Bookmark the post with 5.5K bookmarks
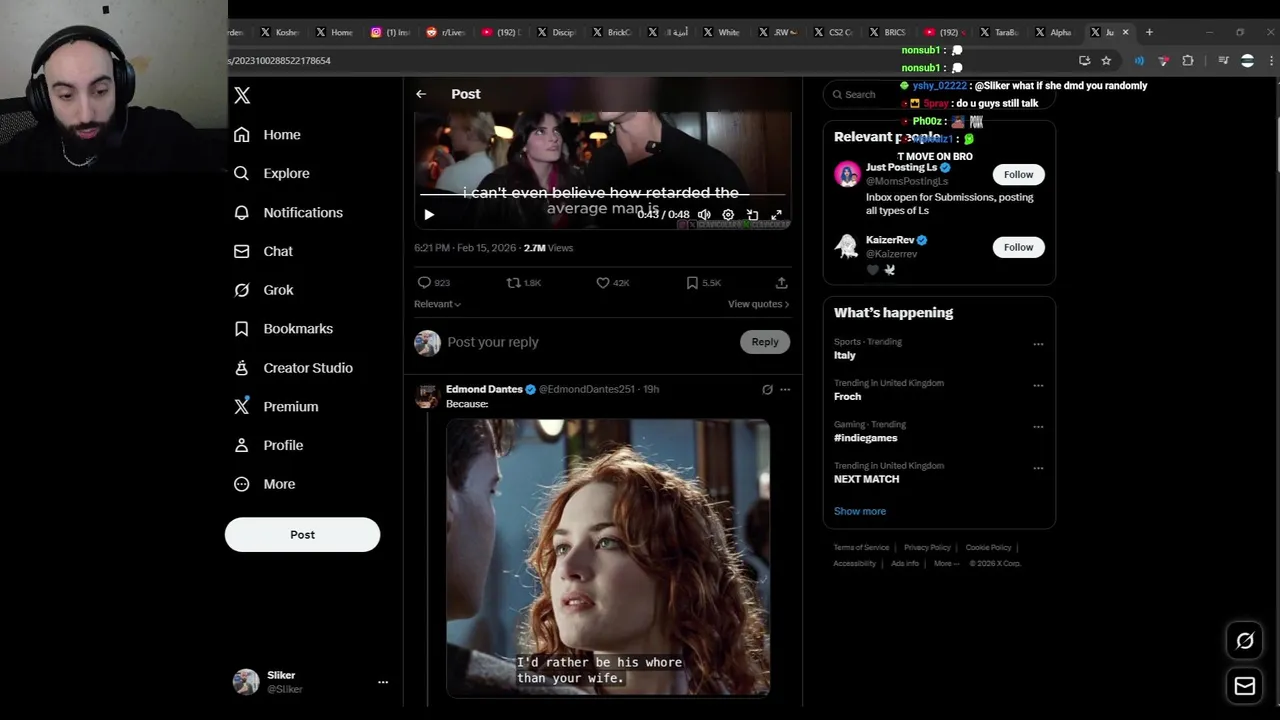The image size is (1280, 720). pyautogui.click(x=703, y=283)
